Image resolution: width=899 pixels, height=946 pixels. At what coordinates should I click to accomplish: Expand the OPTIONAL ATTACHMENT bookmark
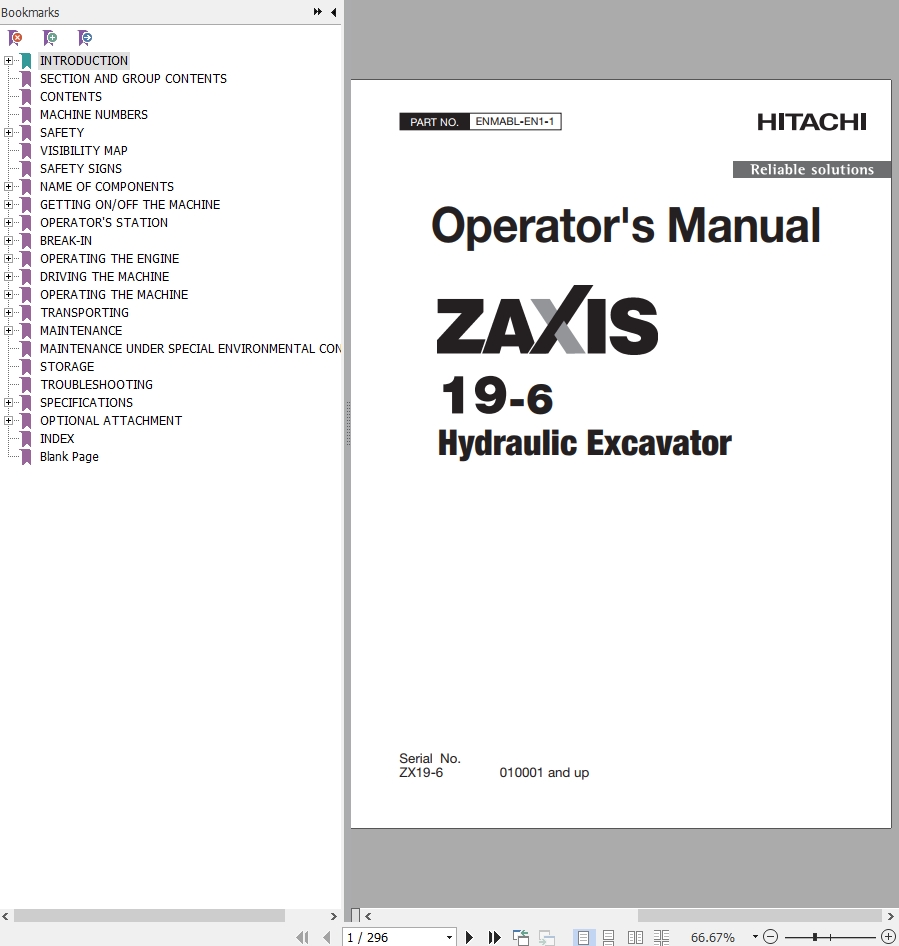tap(8, 421)
